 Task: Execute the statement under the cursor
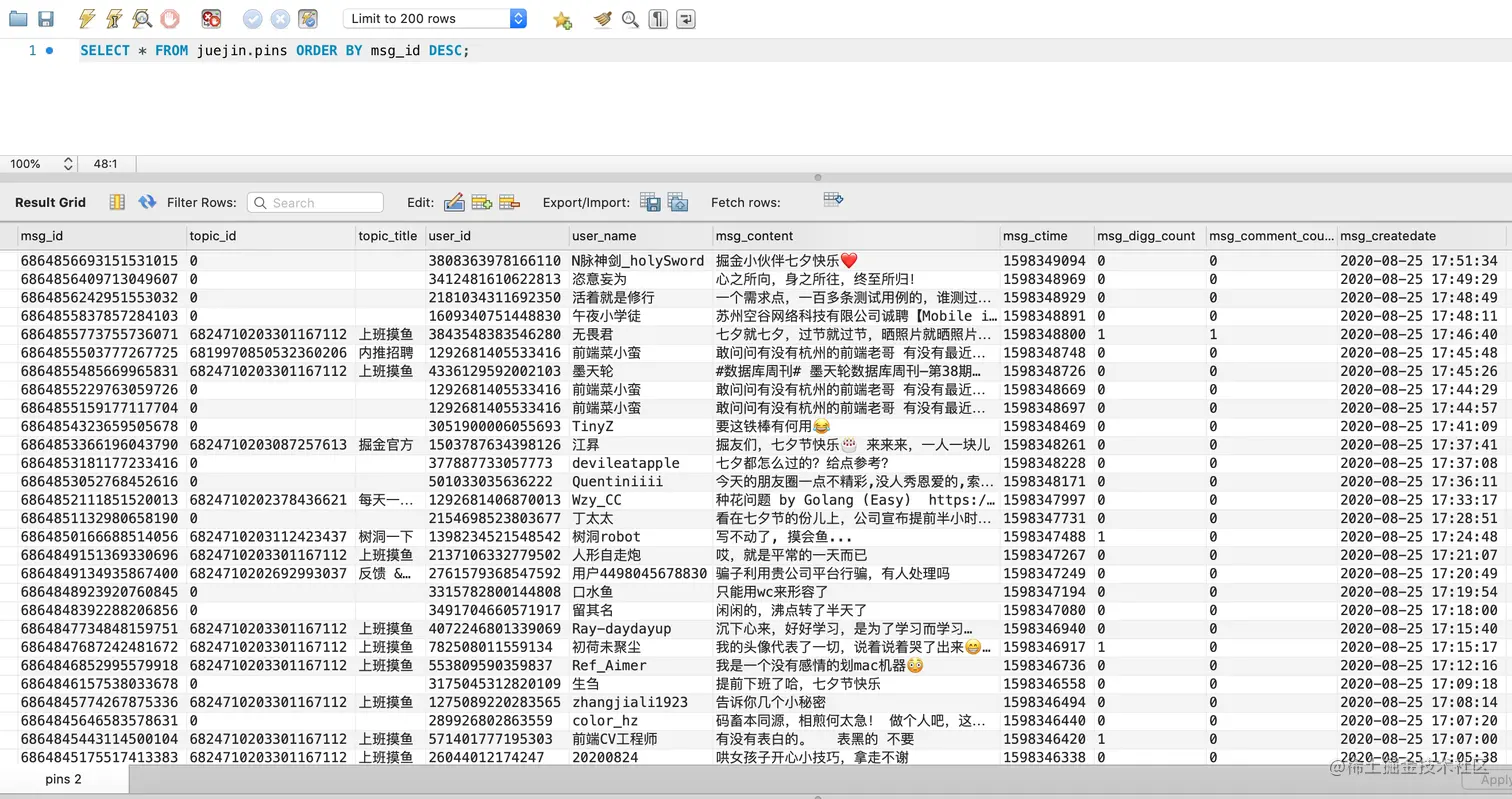tap(114, 19)
